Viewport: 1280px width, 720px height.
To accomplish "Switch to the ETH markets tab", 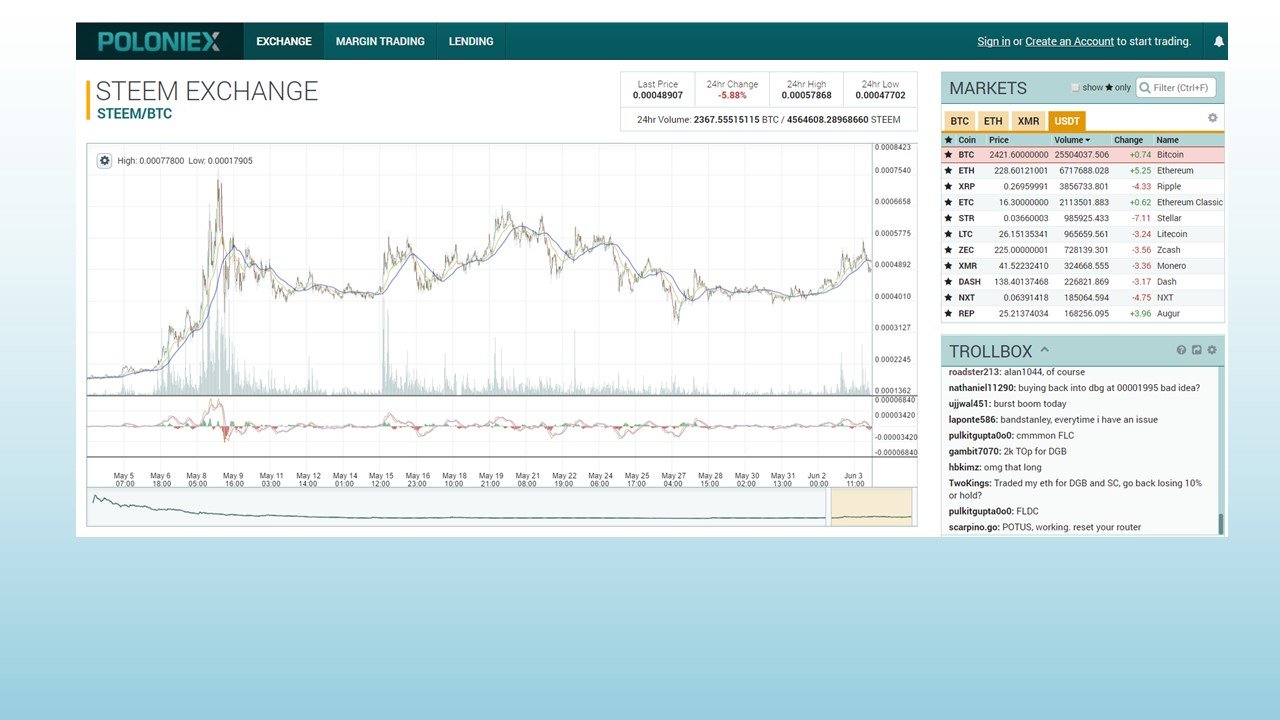I will click(x=993, y=121).
